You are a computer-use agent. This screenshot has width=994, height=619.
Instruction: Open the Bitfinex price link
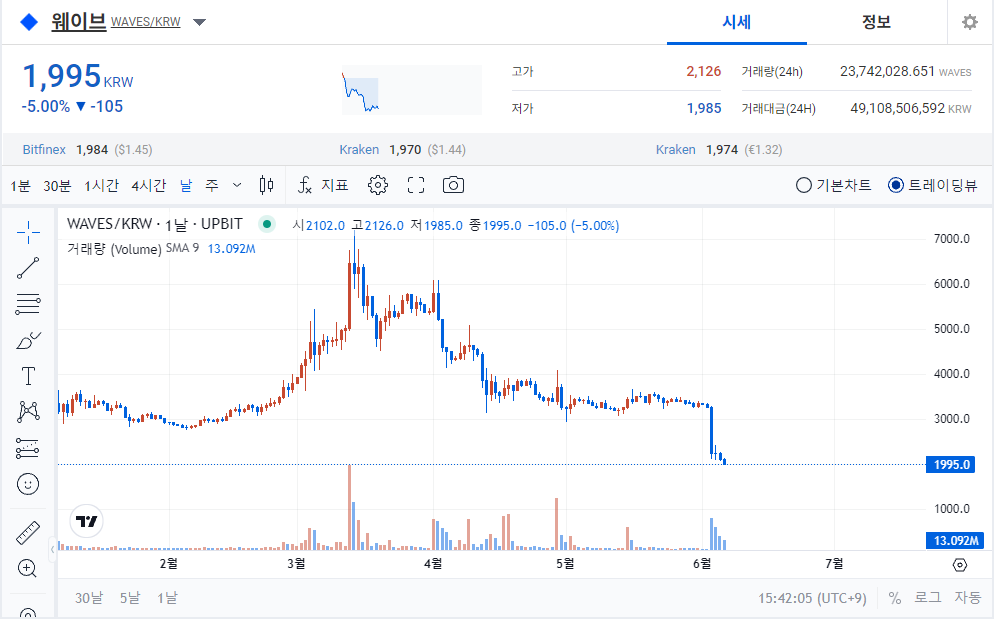(x=44, y=150)
